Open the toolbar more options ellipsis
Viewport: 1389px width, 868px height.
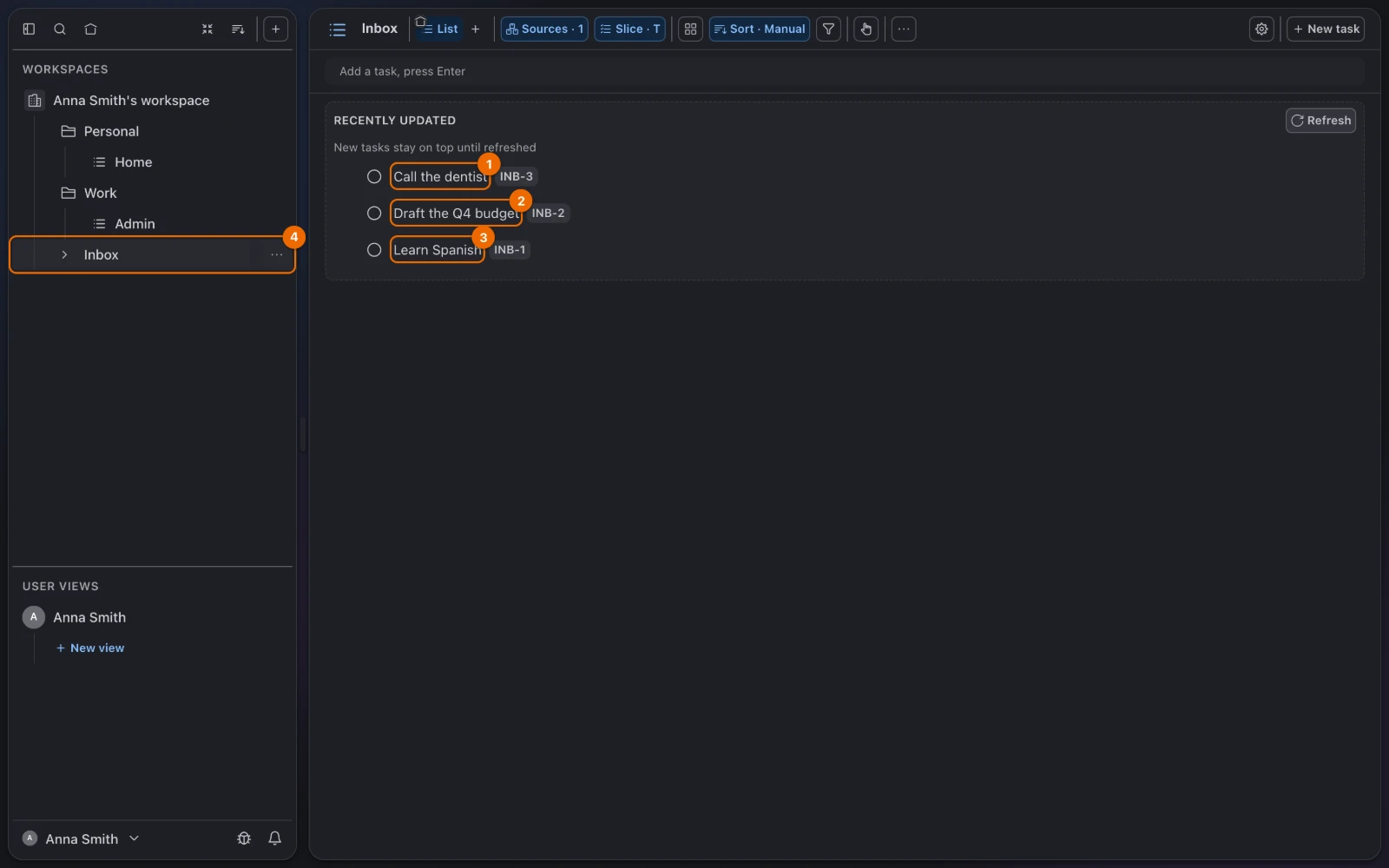904,29
